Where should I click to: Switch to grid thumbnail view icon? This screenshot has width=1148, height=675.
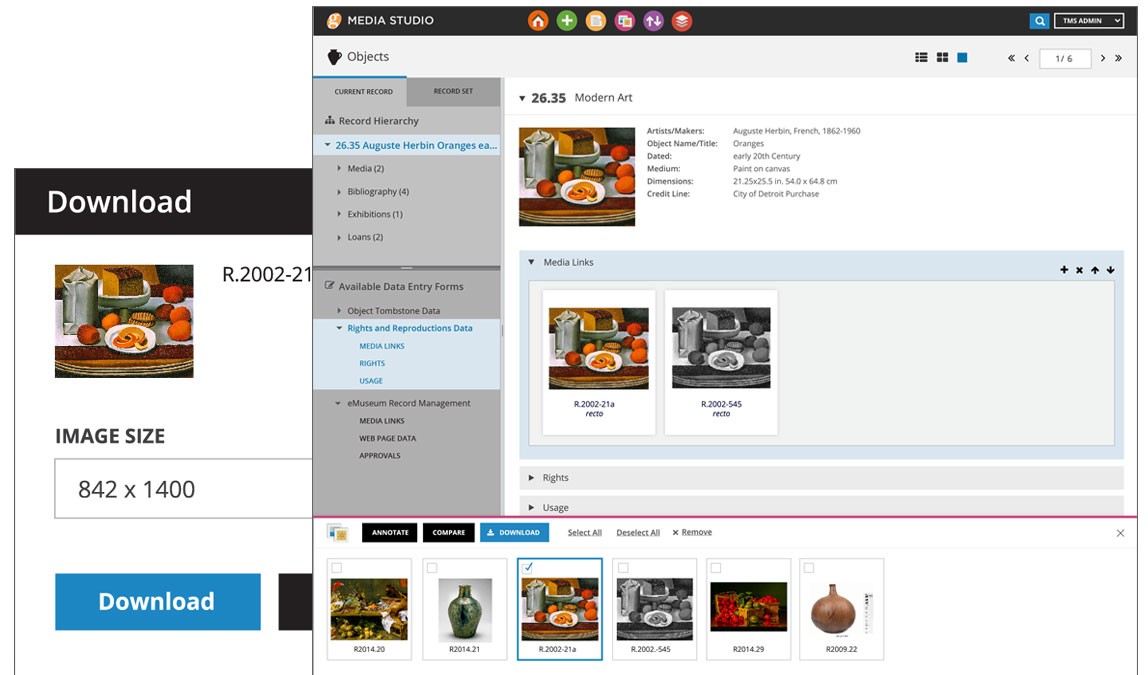[942, 57]
